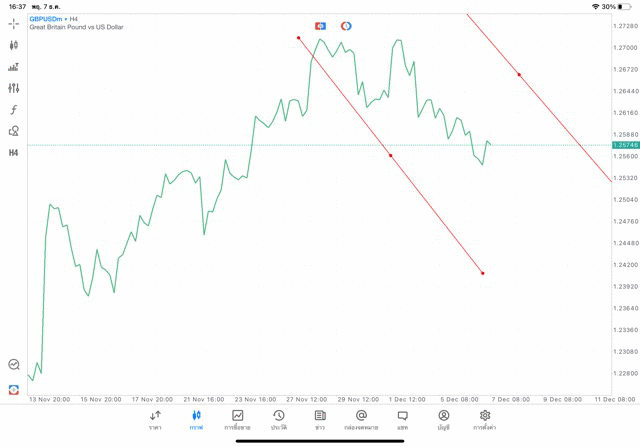Open the กล่องจดหมาย tab

(x=360, y=420)
